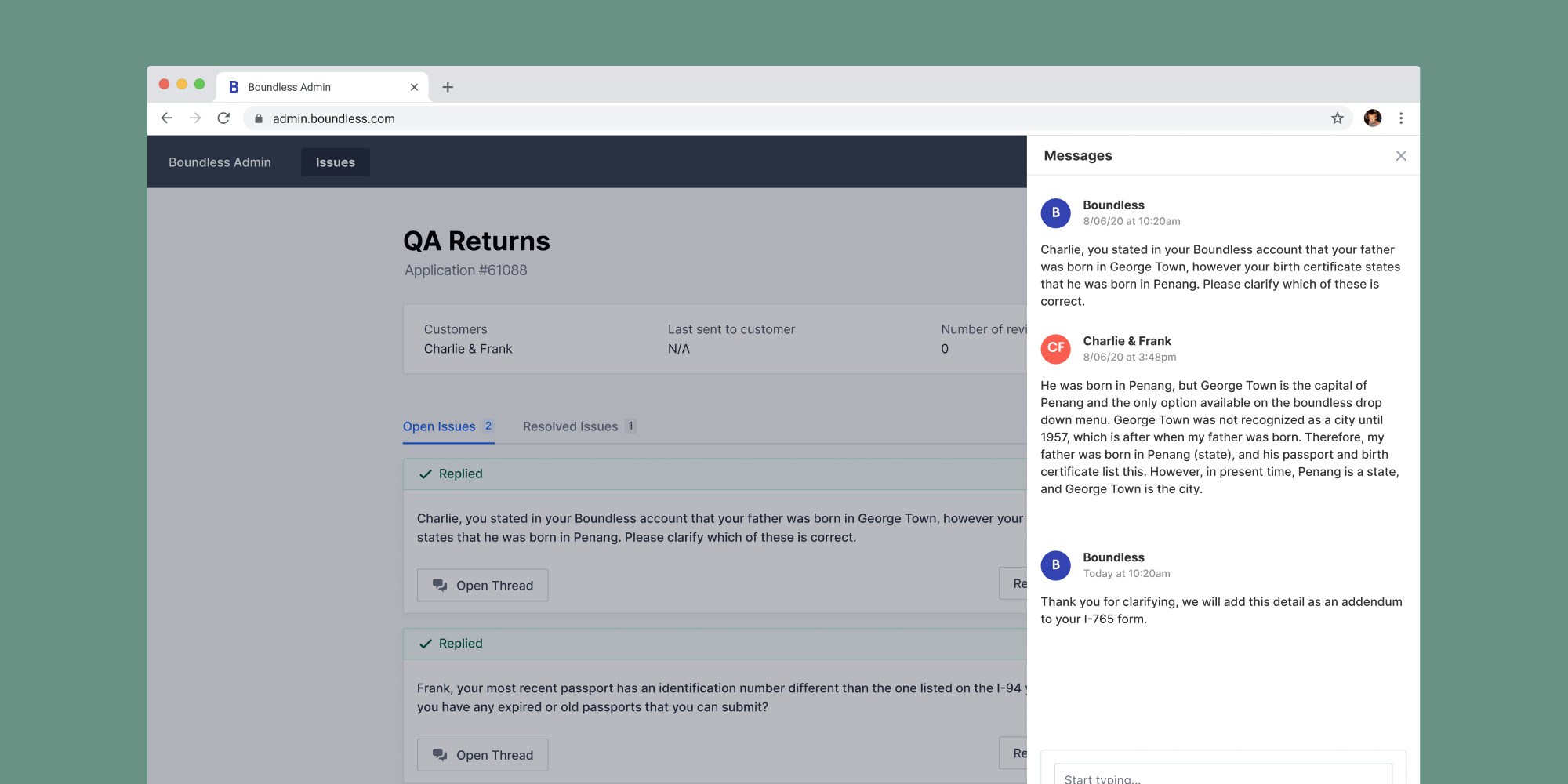Image resolution: width=1568 pixels, height=784 pixels.
Task: Click the Replied checkmark on George Town issue
Action: [x=426, y=474]
